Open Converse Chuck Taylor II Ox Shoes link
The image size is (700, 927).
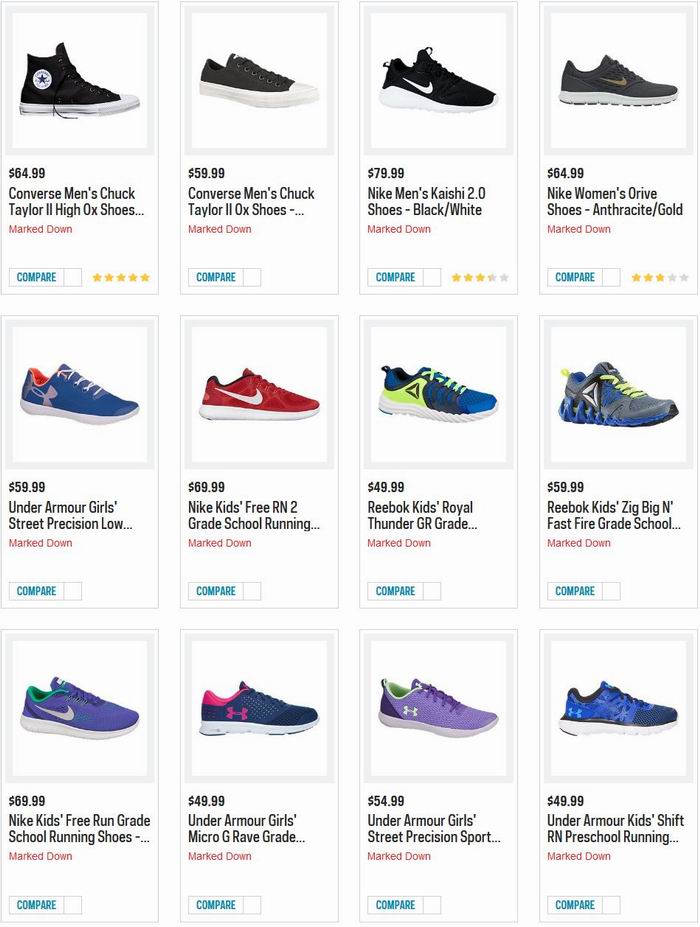coord(251,201)
